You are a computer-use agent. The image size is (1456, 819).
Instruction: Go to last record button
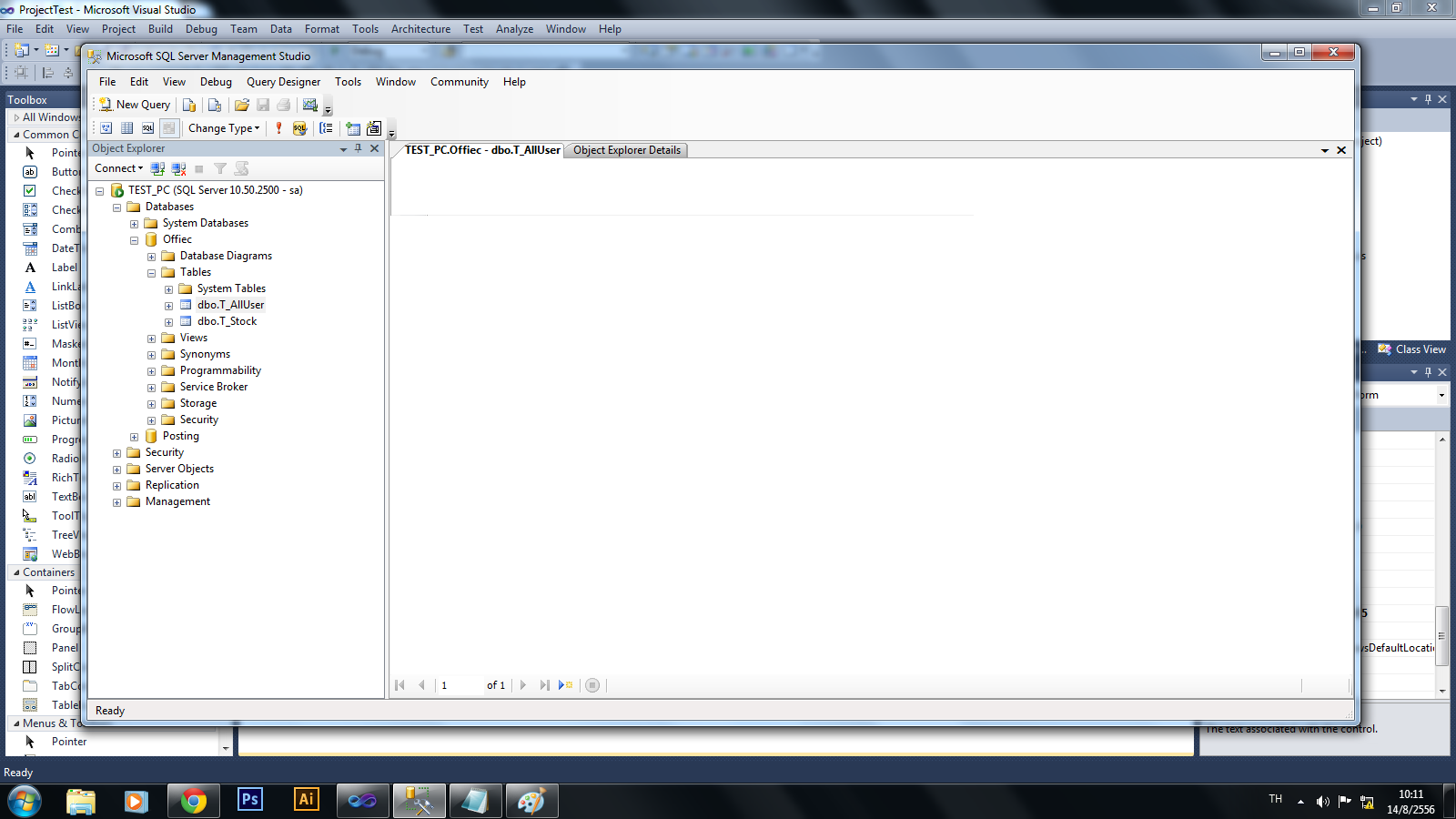[x=544, y=685]
